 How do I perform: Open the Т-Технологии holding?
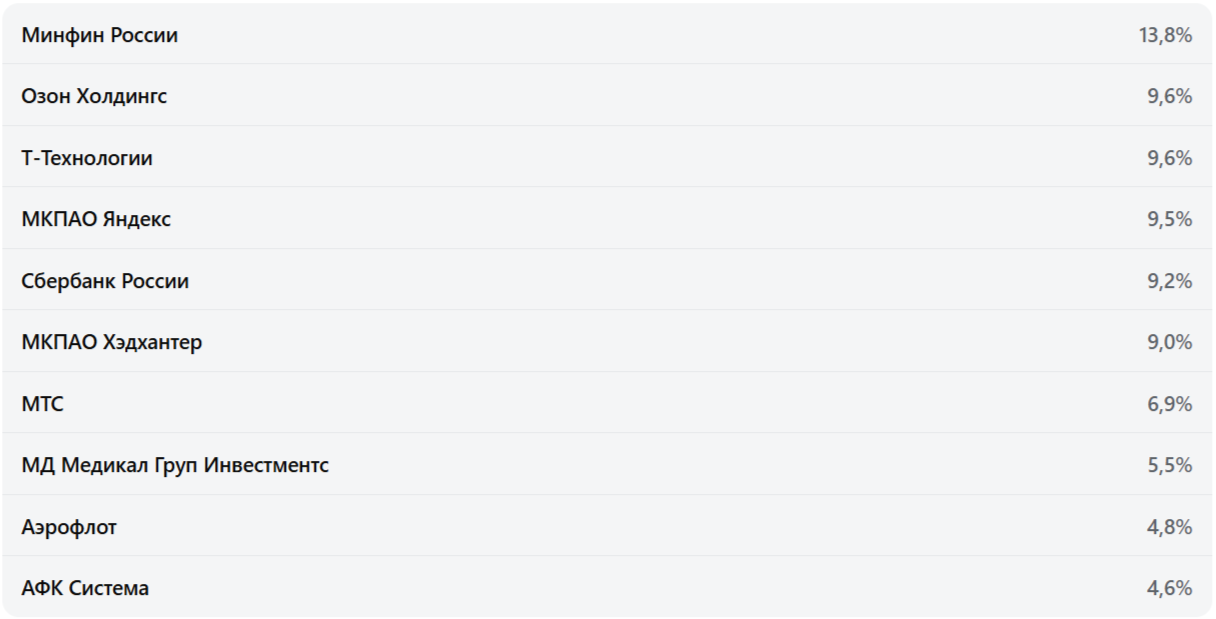coord(87,158)
